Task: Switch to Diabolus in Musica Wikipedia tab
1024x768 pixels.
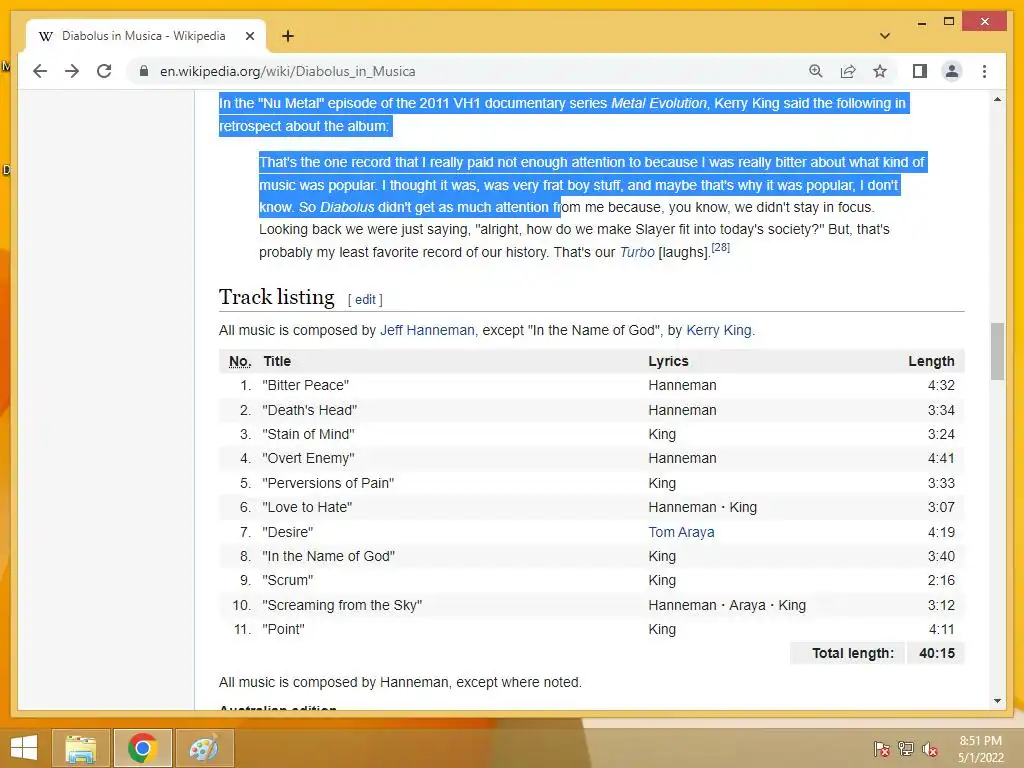Action: click(x=145, y=36)
